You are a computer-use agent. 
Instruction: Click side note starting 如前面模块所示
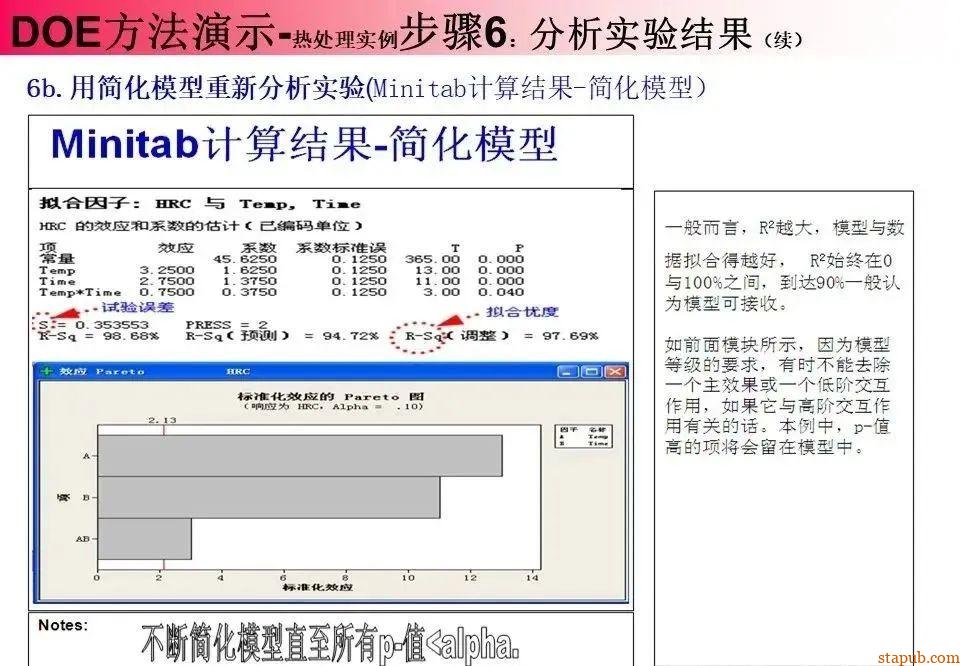pyautogui.click(x=778, y=395)
